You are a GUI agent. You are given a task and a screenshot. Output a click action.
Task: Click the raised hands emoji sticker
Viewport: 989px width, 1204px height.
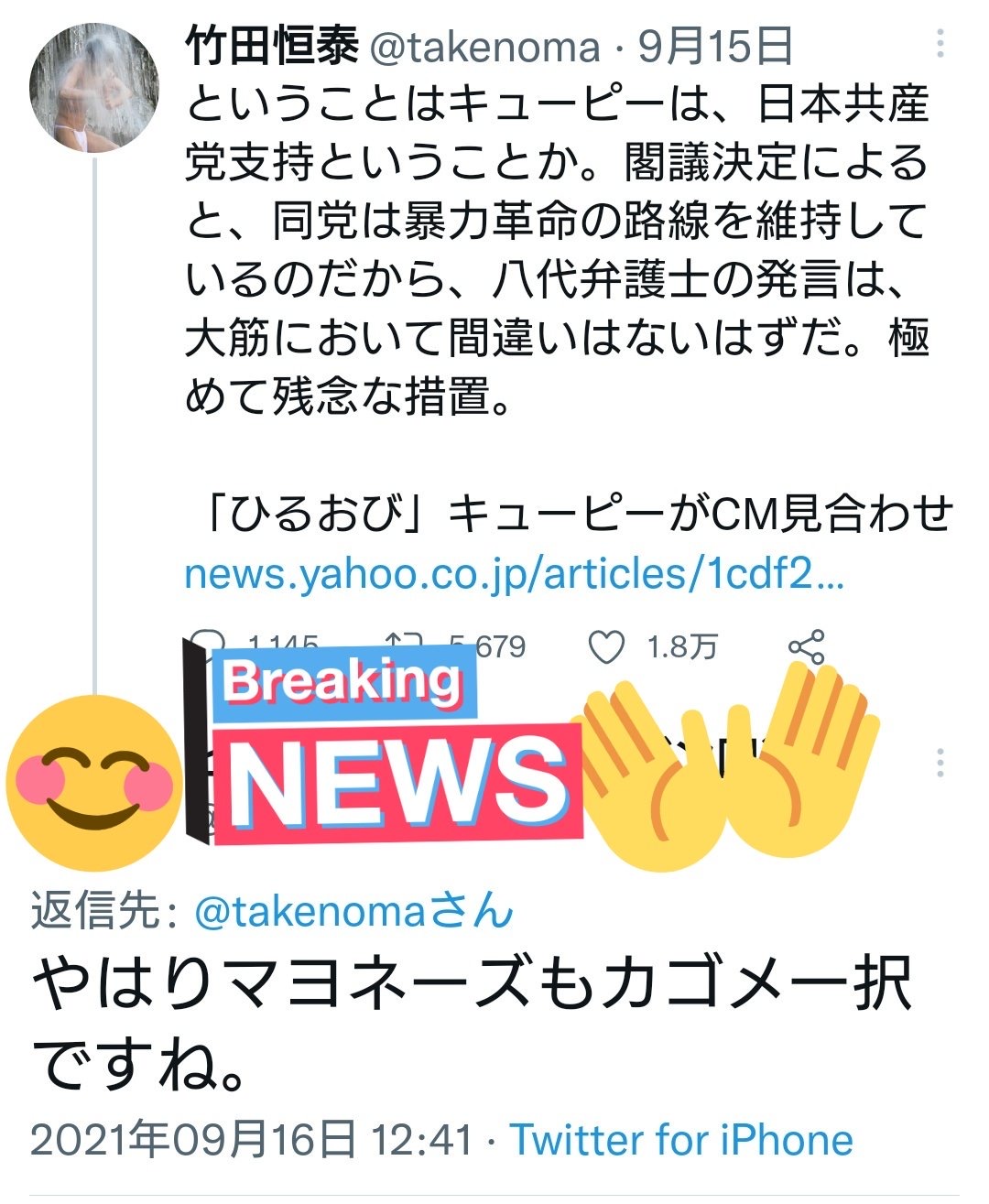731,756
